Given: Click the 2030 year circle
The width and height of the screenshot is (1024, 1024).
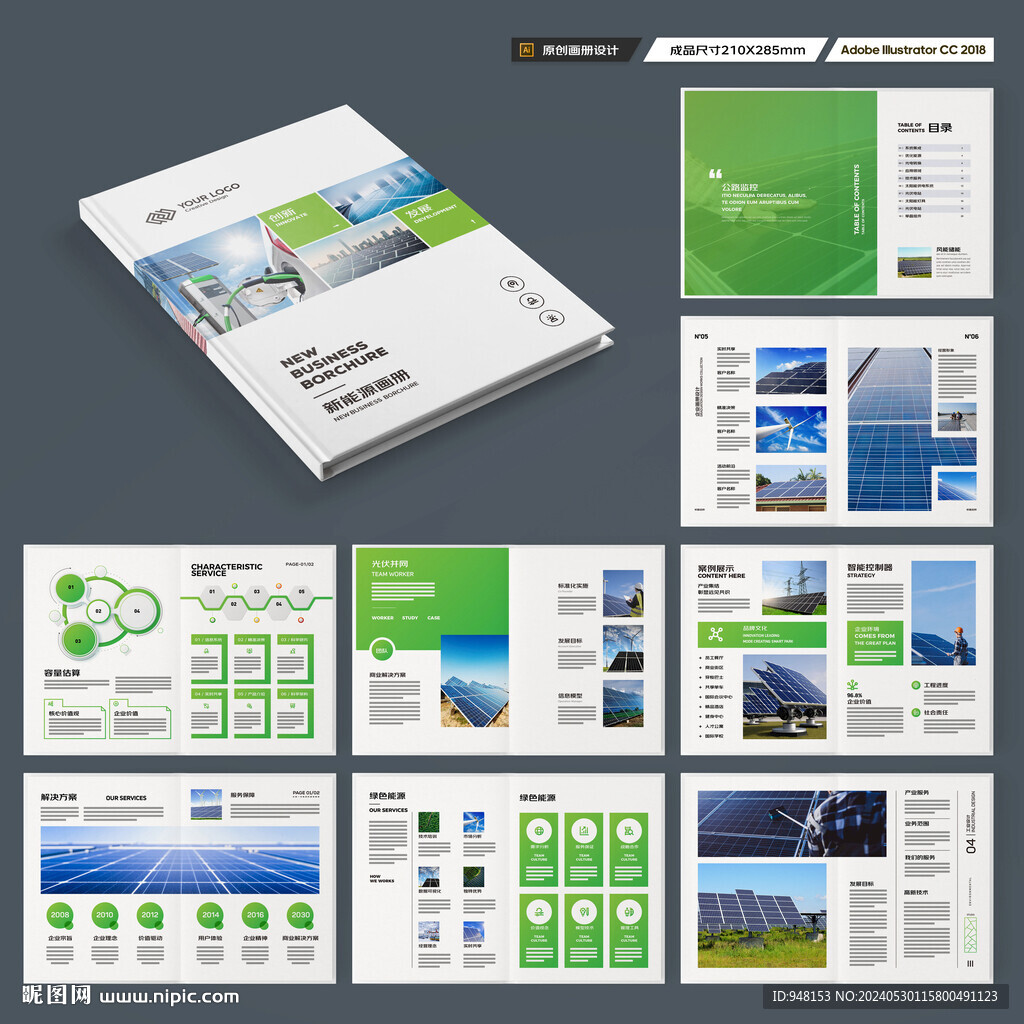Looking at the screenshot, I should pos(300,915).
